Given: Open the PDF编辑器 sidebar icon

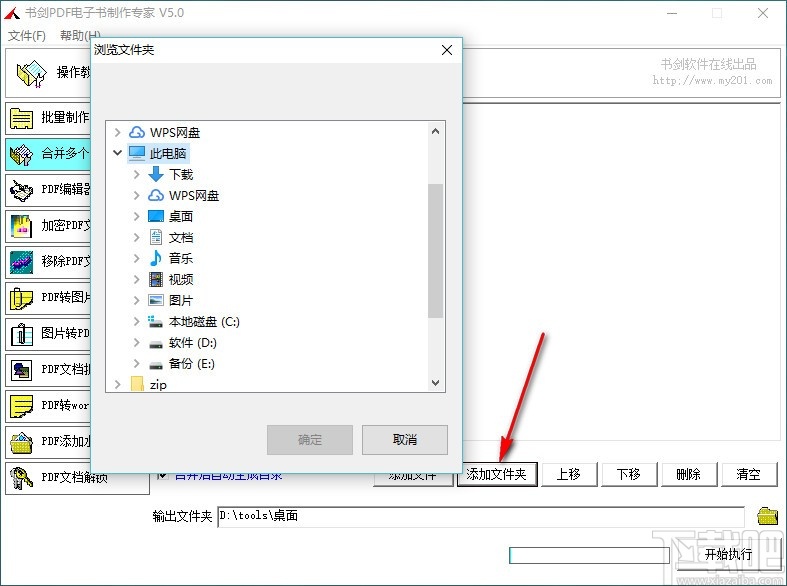Looking at the screenshot, I should tap(22, 191).
